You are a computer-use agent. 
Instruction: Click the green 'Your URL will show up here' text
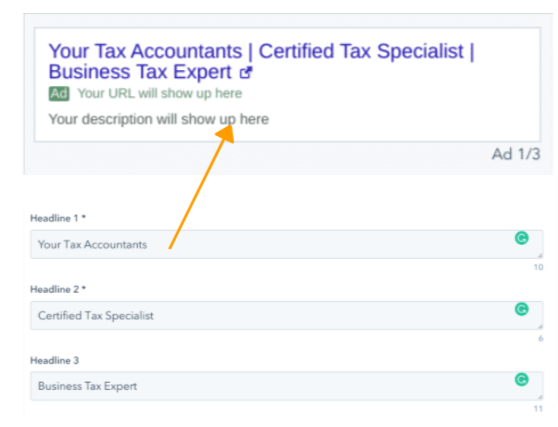[160, 94]
